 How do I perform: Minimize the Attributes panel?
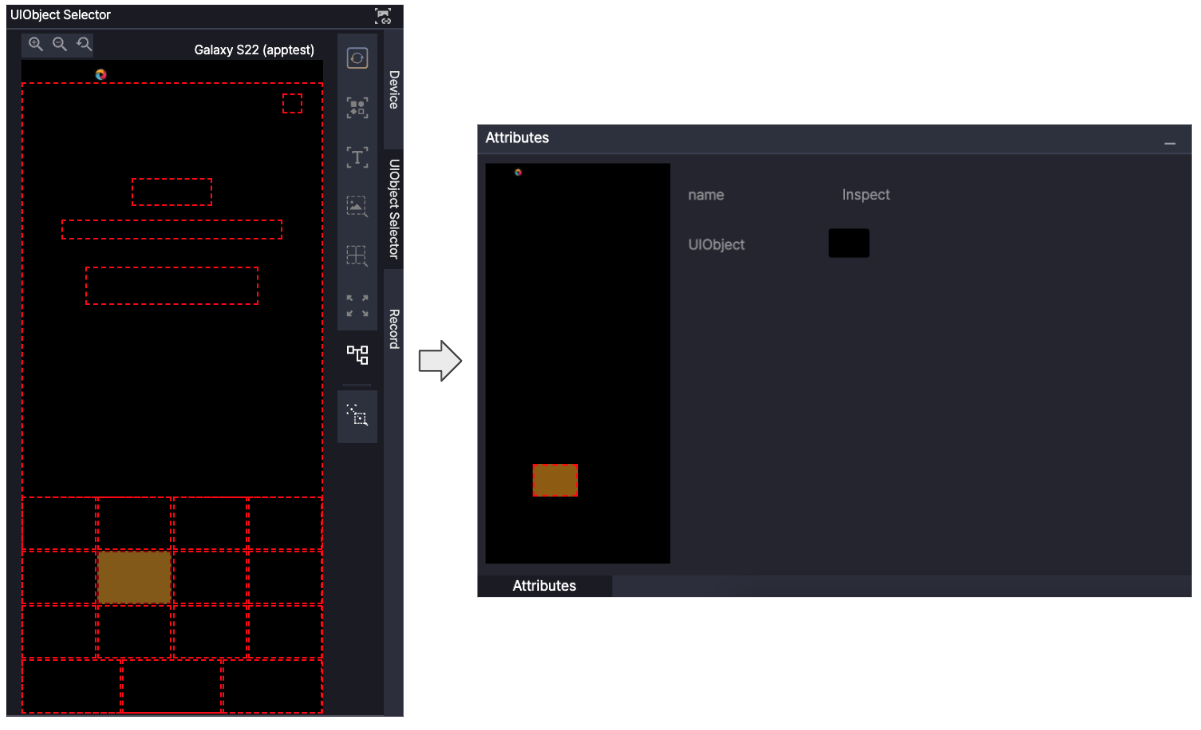click(1169, 144)
